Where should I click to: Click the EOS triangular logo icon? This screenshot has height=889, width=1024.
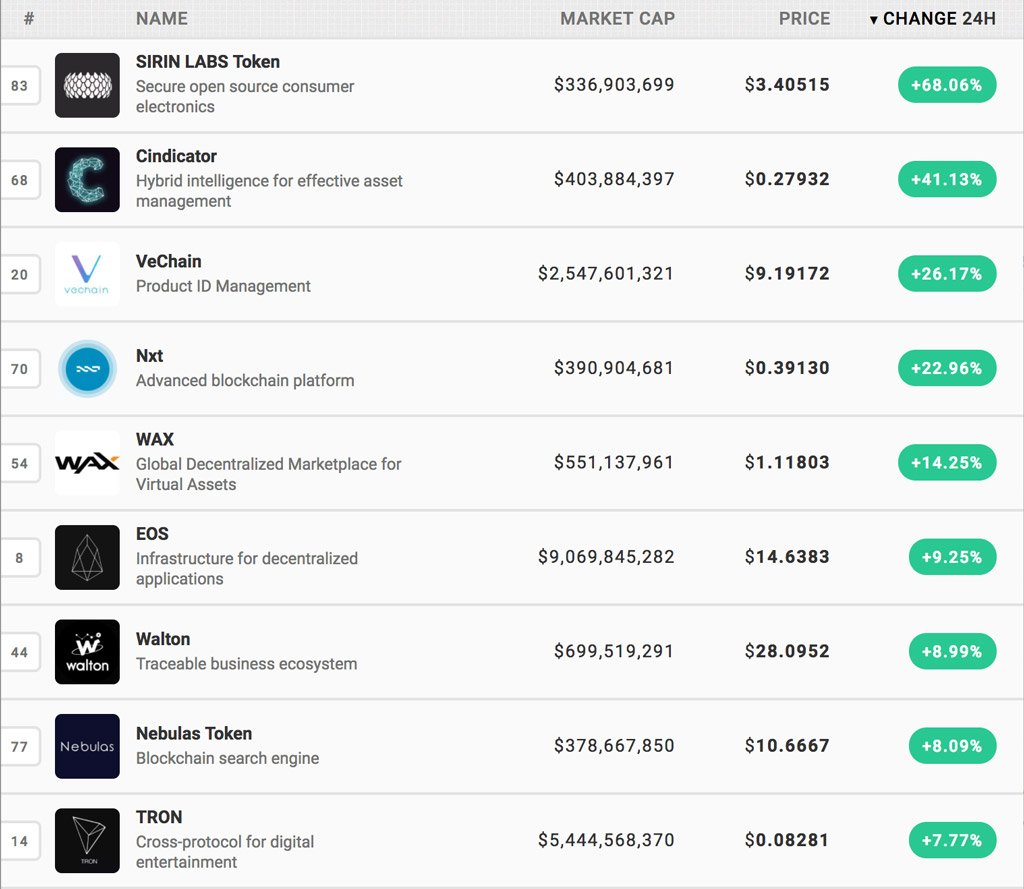87,557
